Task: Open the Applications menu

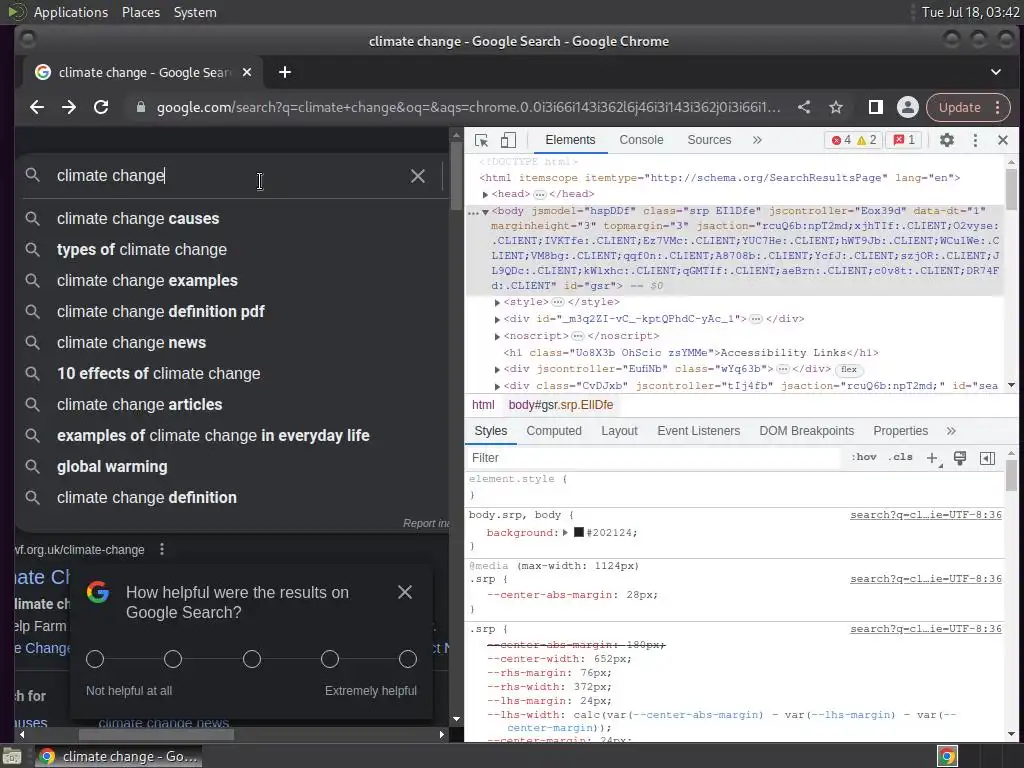Action: click(71, 12)
